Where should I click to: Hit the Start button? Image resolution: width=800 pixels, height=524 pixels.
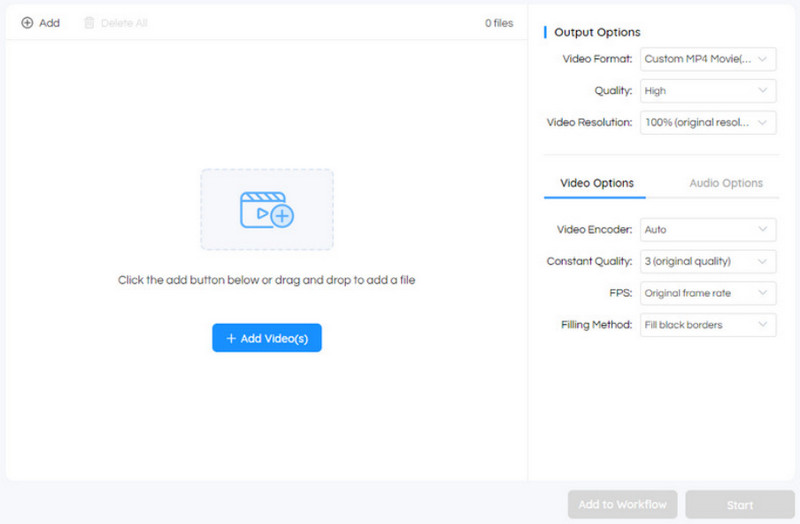pos(739,505)
